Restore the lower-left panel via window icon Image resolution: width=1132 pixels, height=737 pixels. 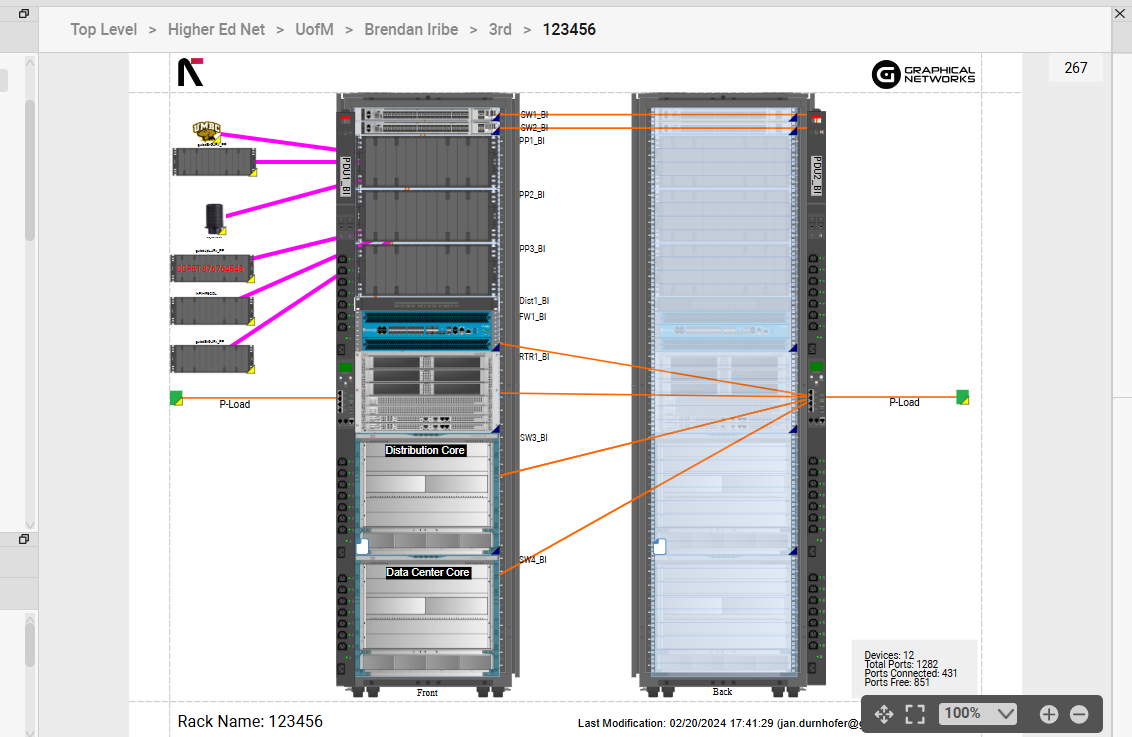click(x=23, y=539)
